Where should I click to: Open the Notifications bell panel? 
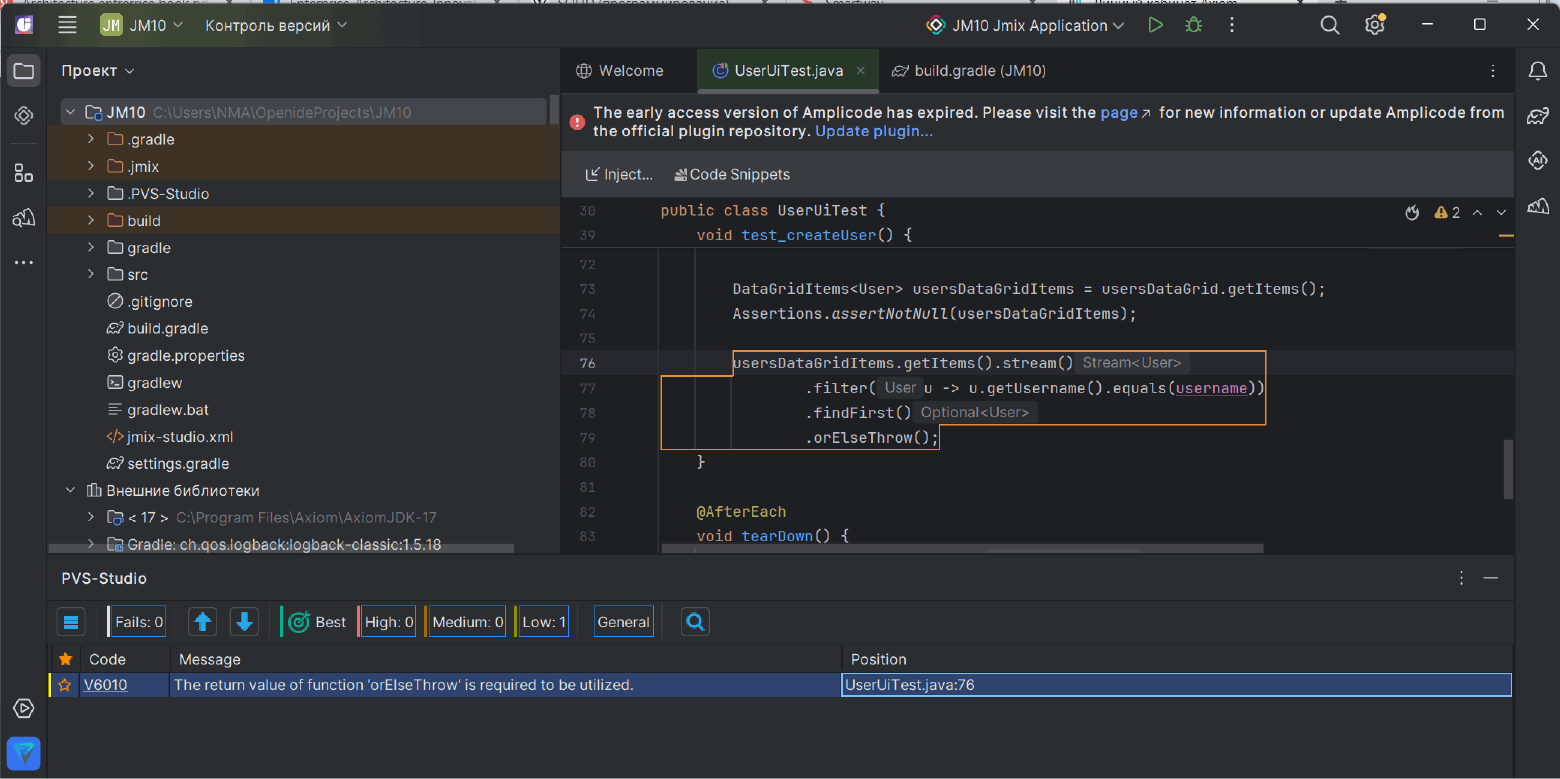click(x=1537, y=71)
